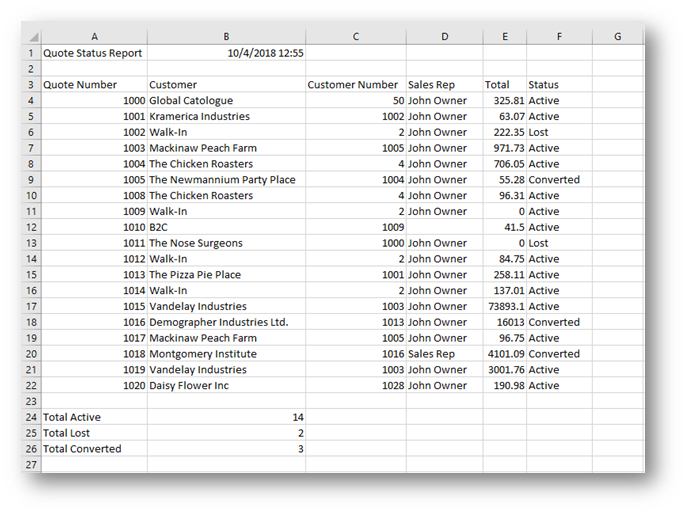This screenshot has height=515, width=687.
Task: Select the total cell 137.01
Action: (505, 290)
